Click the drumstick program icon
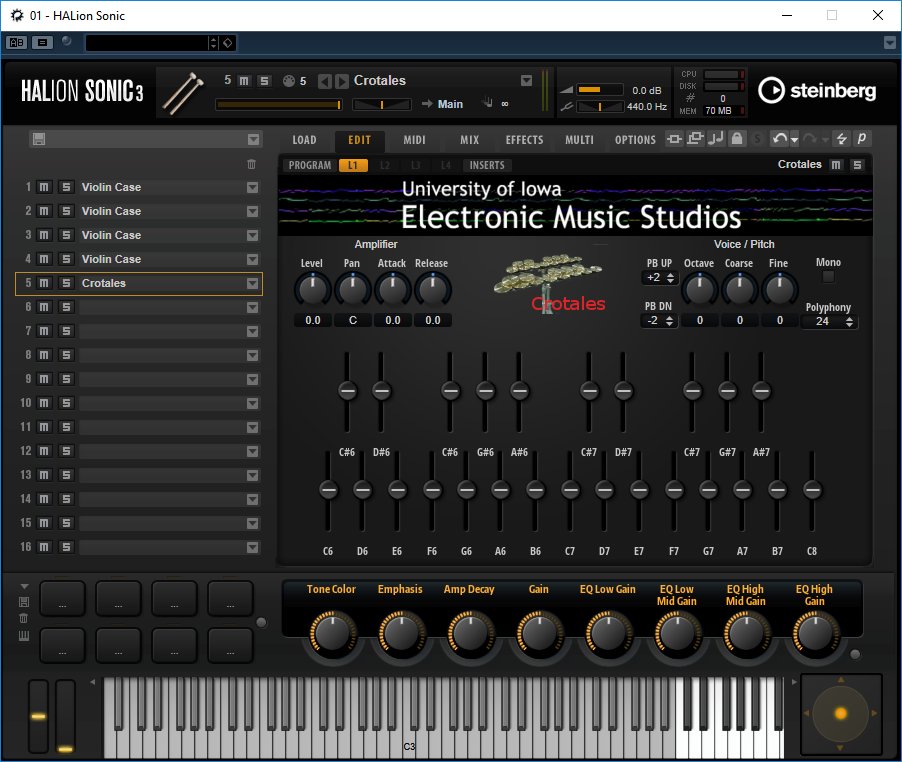The image size is (902, 762). coord(183,93)
